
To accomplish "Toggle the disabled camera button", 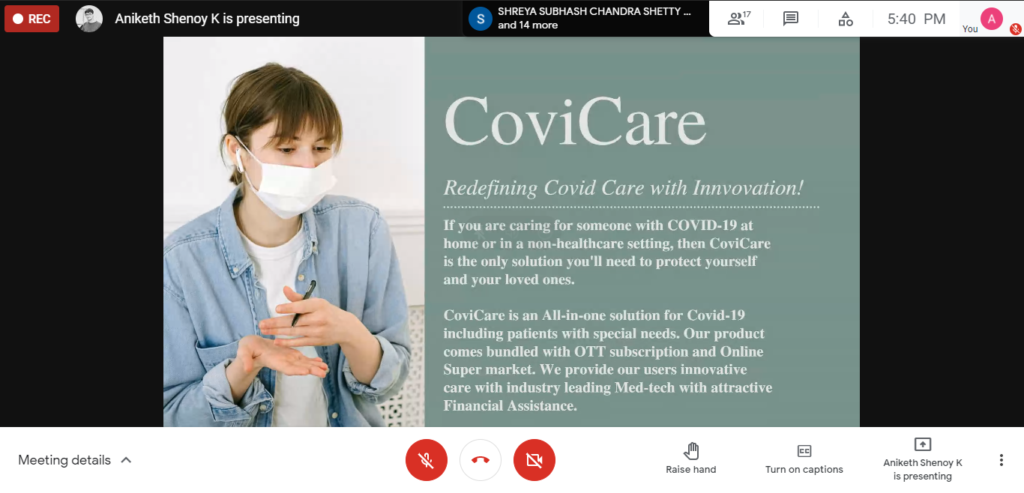I will [534, 460].
